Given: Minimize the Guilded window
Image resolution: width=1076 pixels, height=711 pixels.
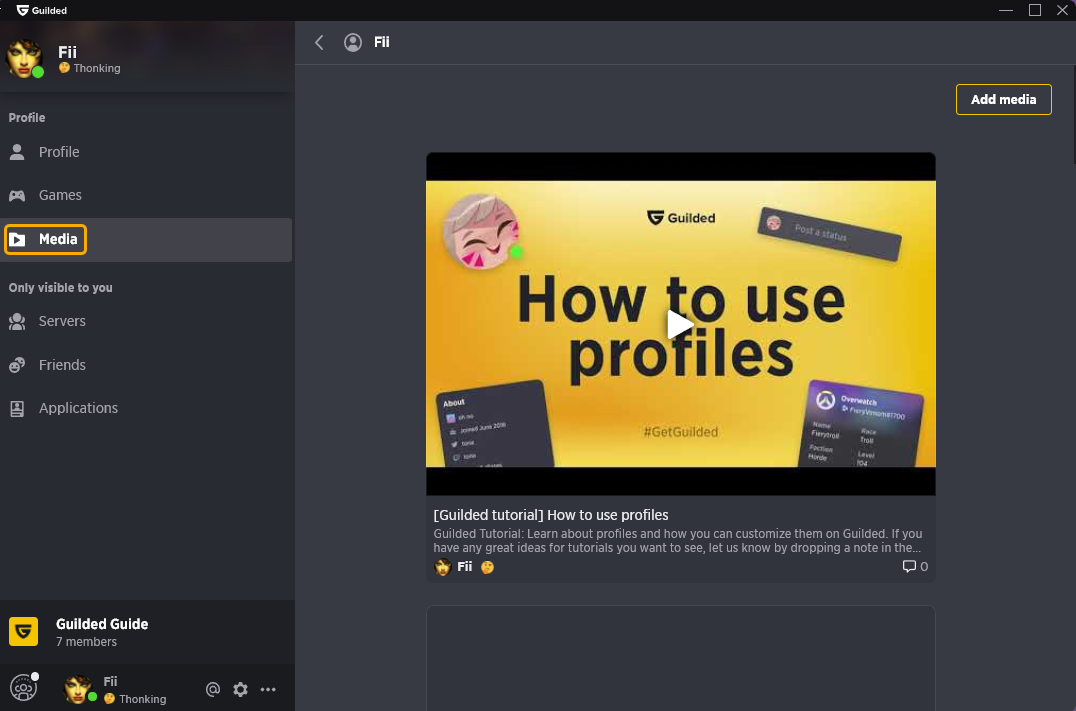Looking at the screenshot, I should 1006,10.
